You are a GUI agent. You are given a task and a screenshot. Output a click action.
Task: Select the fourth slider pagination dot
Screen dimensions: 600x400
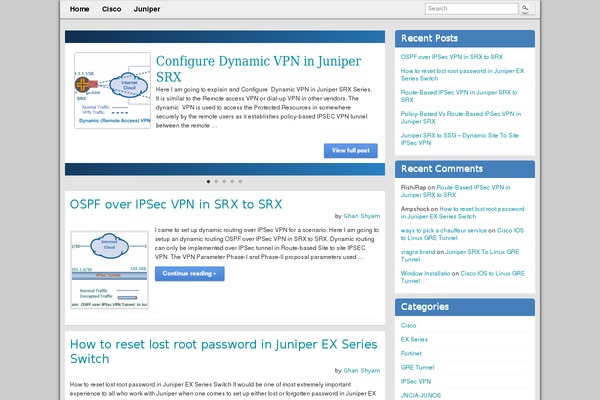point(232,181)
